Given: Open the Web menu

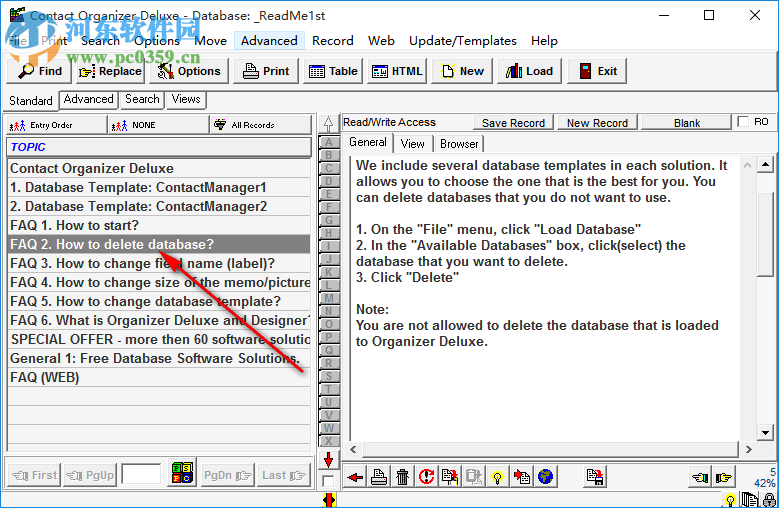Looking at the screenshot, I should 381,41.
